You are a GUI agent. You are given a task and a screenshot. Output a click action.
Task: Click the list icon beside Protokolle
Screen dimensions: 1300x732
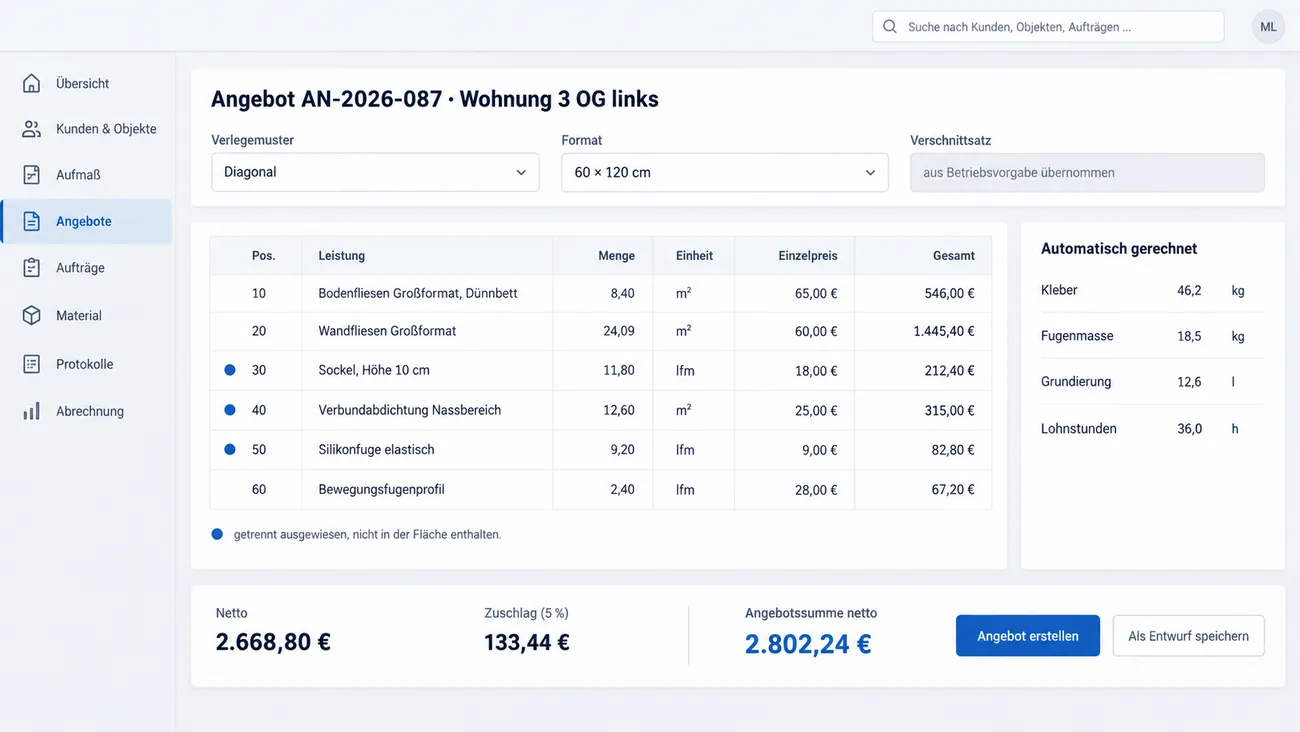click(x=32, y=364)
